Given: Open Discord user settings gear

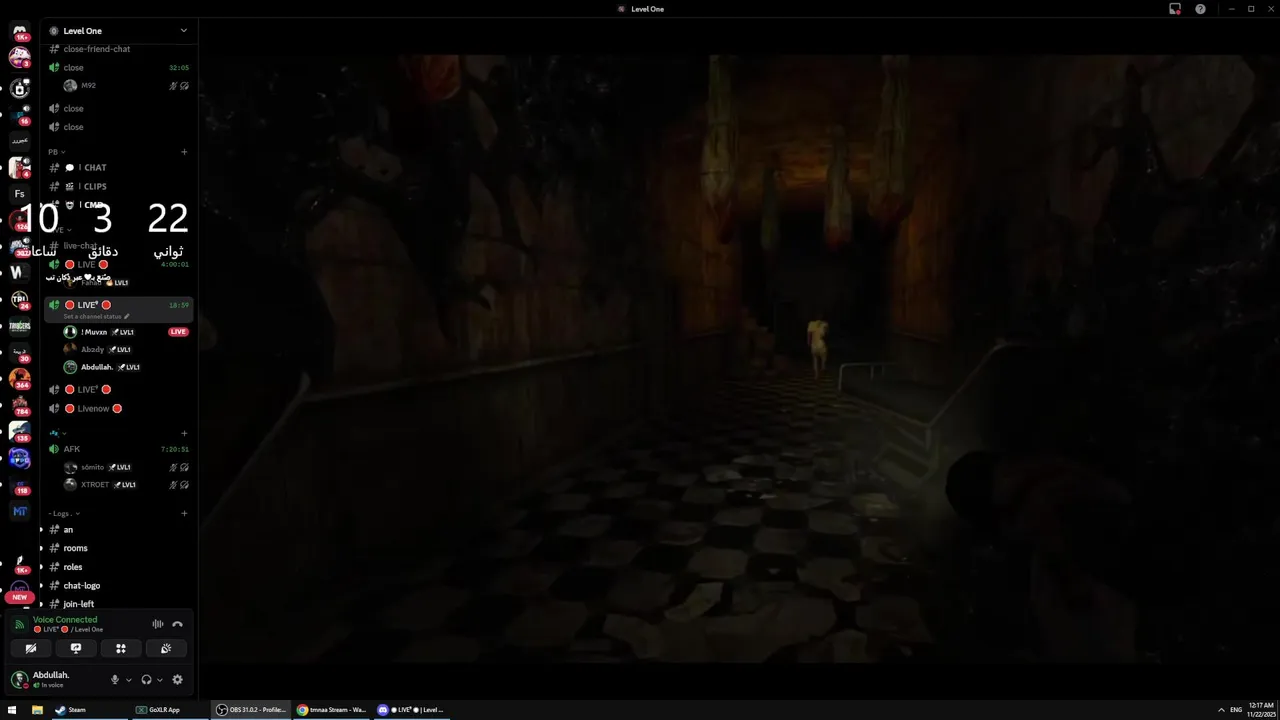Looking at the screenshot, I should tap(177, 680).
